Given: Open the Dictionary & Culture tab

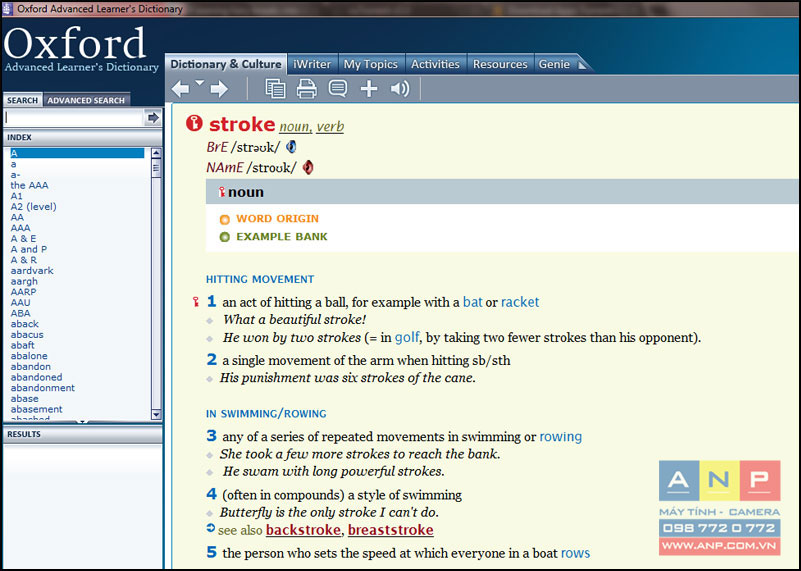Looking at the screenshot, I should coord(226,64).
